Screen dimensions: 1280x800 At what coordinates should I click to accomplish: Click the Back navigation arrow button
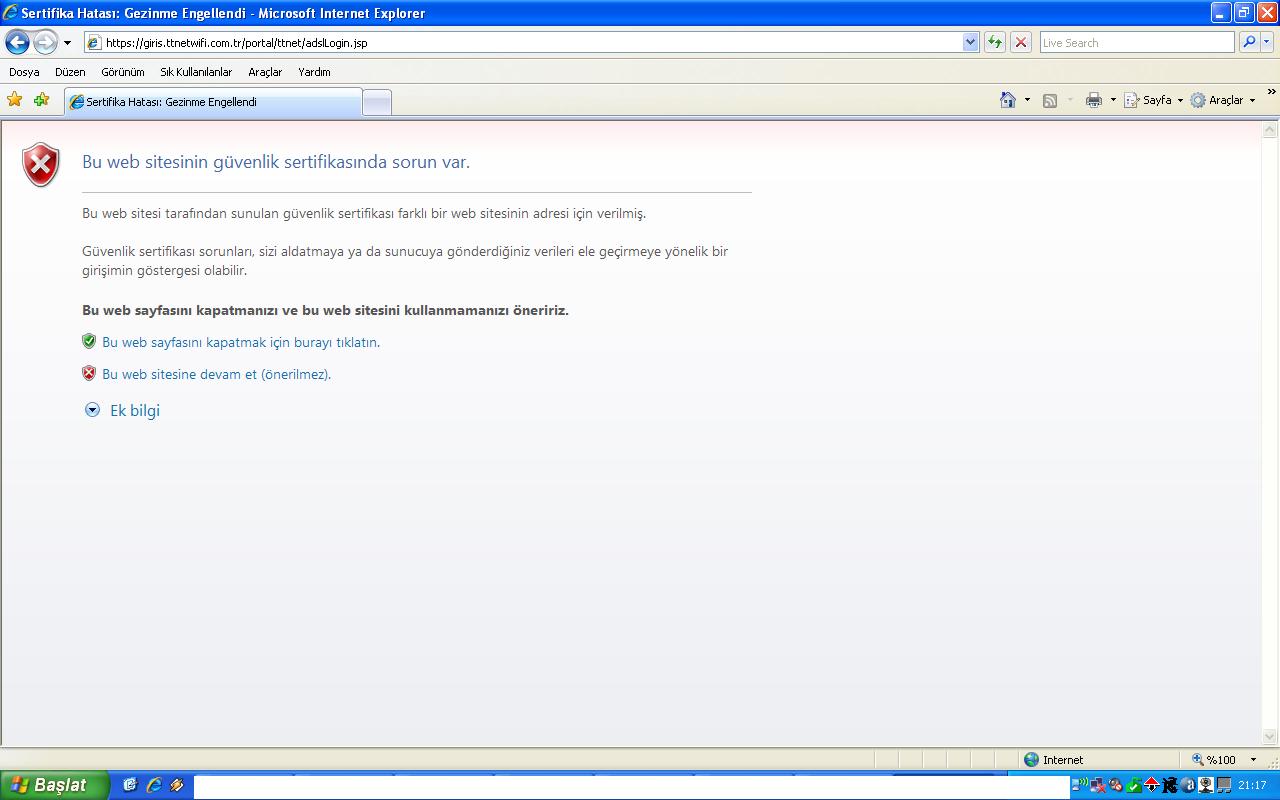coord(17,42)
